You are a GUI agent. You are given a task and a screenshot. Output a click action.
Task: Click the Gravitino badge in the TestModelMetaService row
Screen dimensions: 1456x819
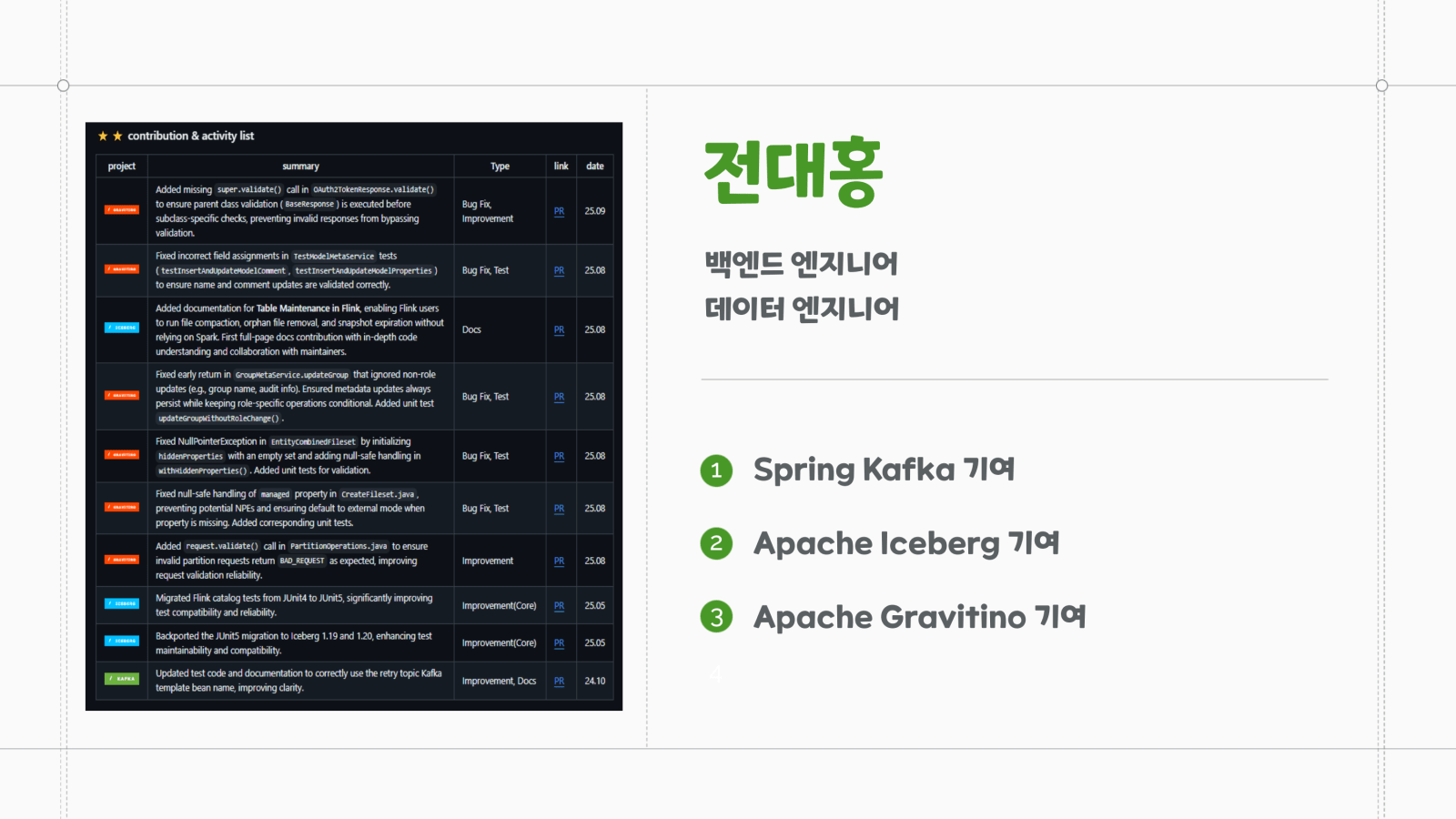[x=121, y=269]
